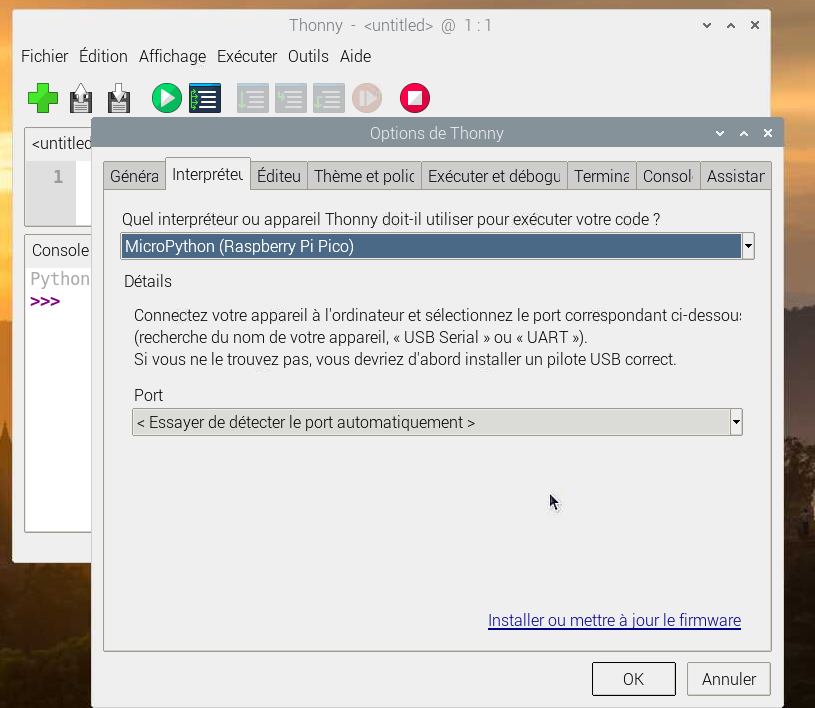This screenshot has width=815, height=708.
Task: Click the Quel interpréteur question text
Action: click(391, 219)
